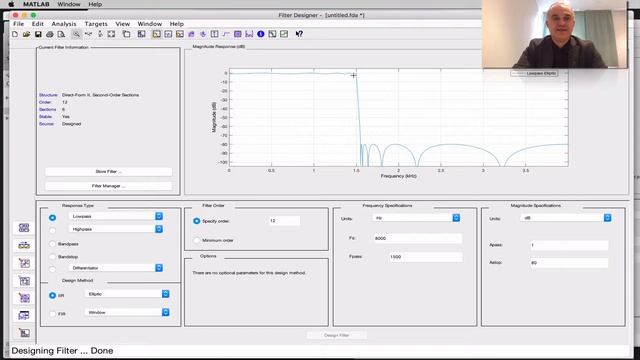Show Group Delay Response icon
The width and height of the screenshot is (640, 360).
[191, 34]
